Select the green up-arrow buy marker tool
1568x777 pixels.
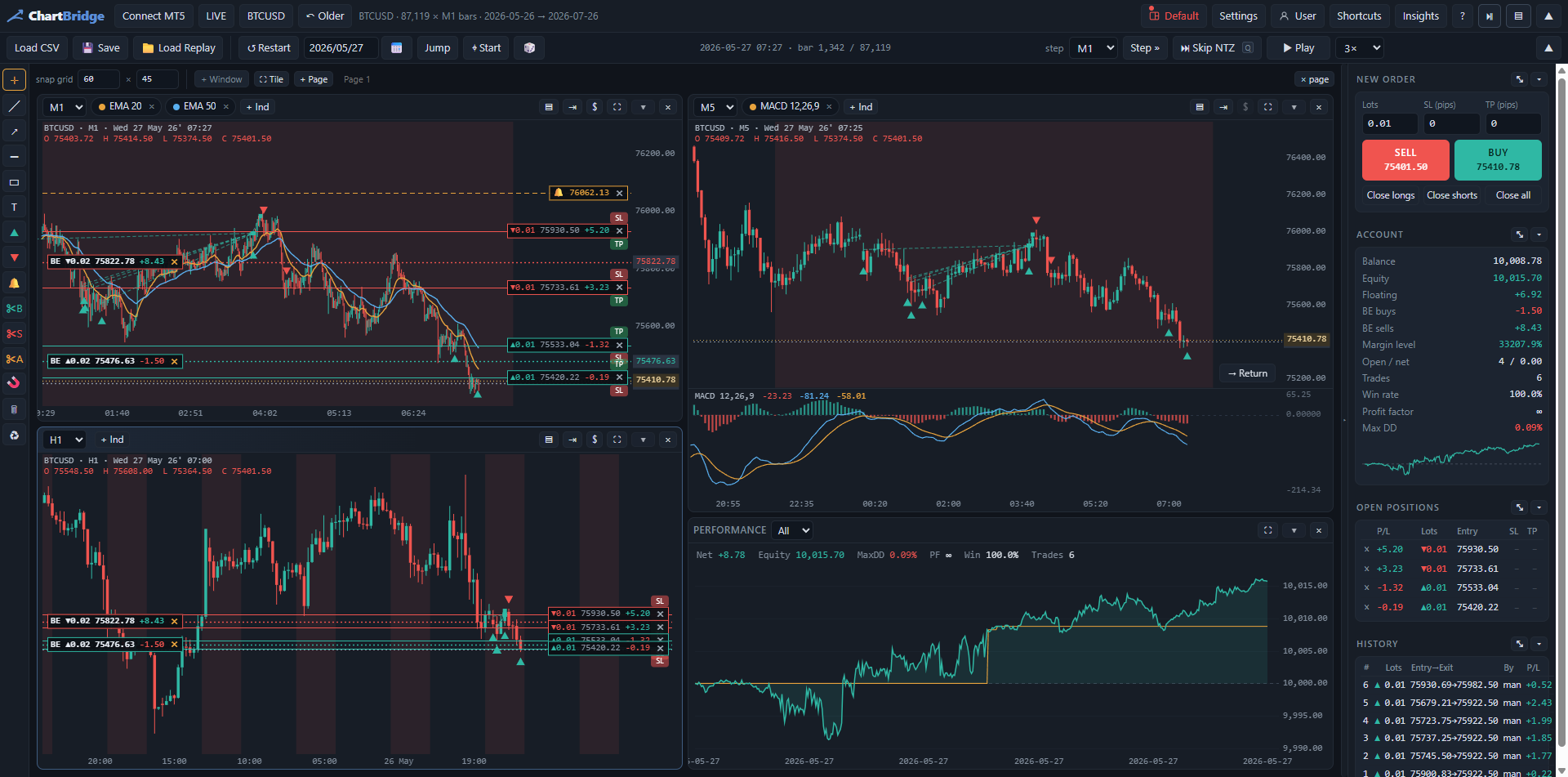(14, 232)
